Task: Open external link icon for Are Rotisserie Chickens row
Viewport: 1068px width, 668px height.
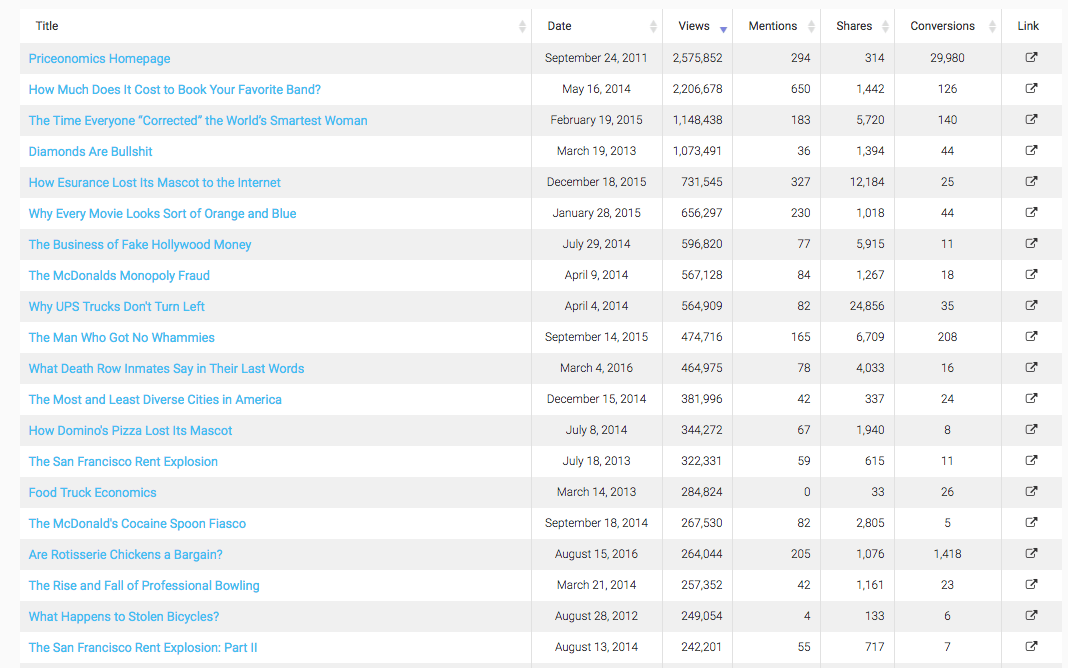Action: tap(1031, 554)
